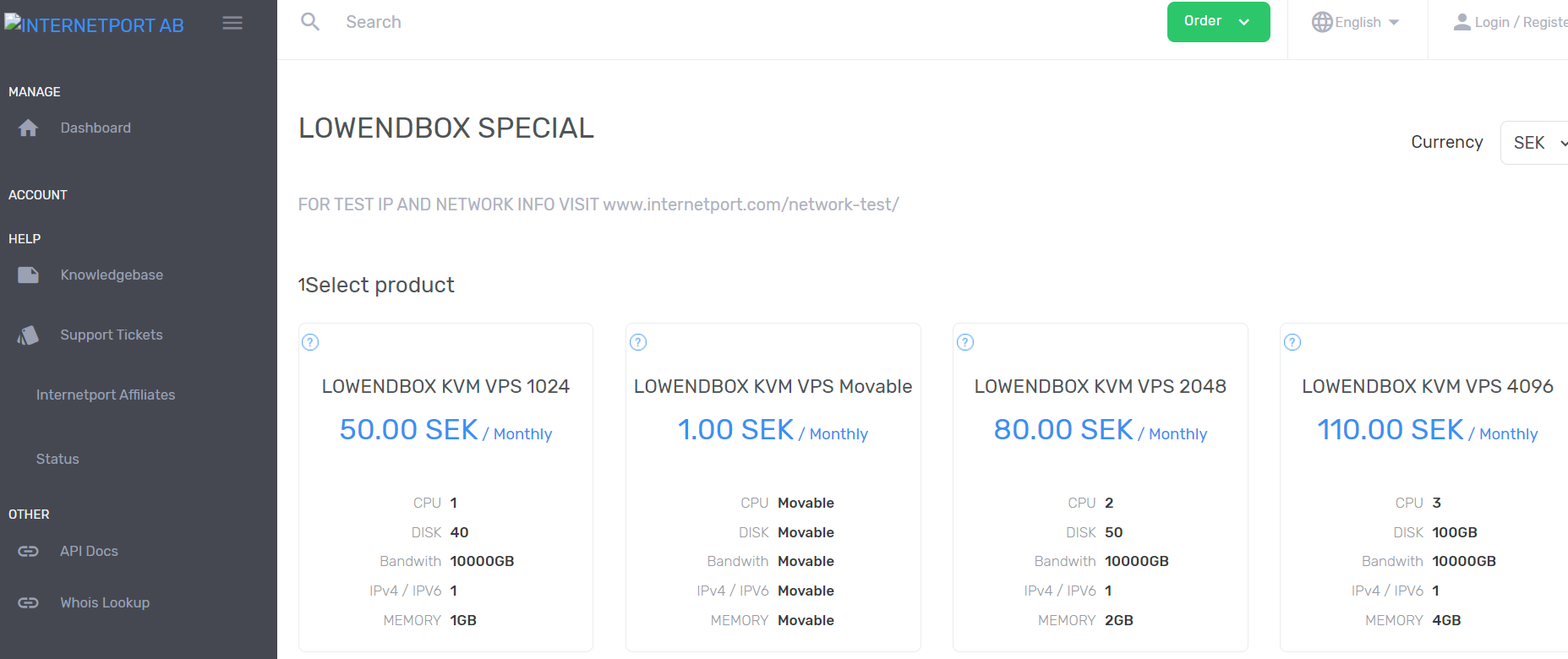
Task: Click the network-test info text
Action: [x=598, y=204]
